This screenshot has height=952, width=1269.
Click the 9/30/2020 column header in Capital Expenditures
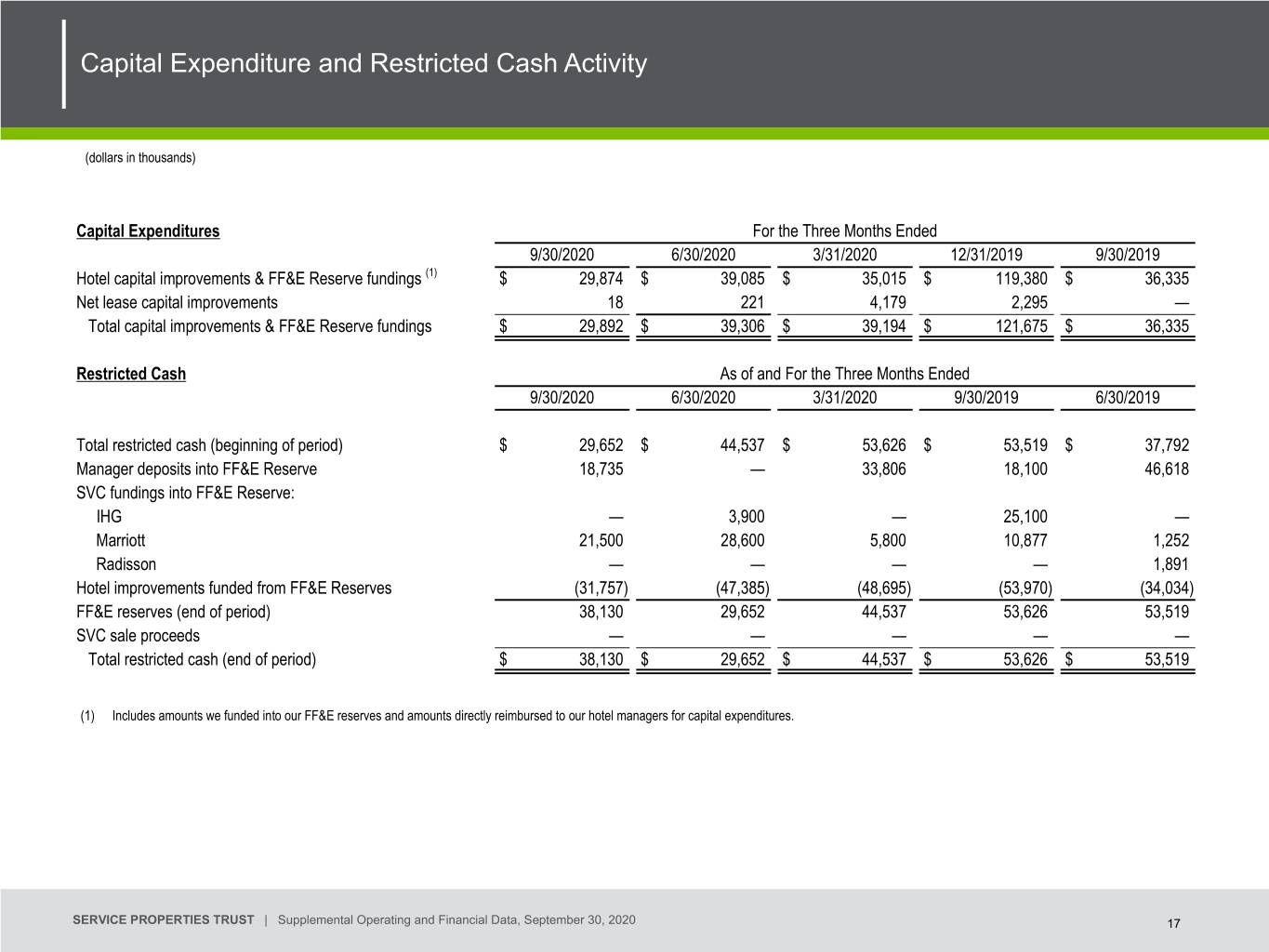point(562,255)
